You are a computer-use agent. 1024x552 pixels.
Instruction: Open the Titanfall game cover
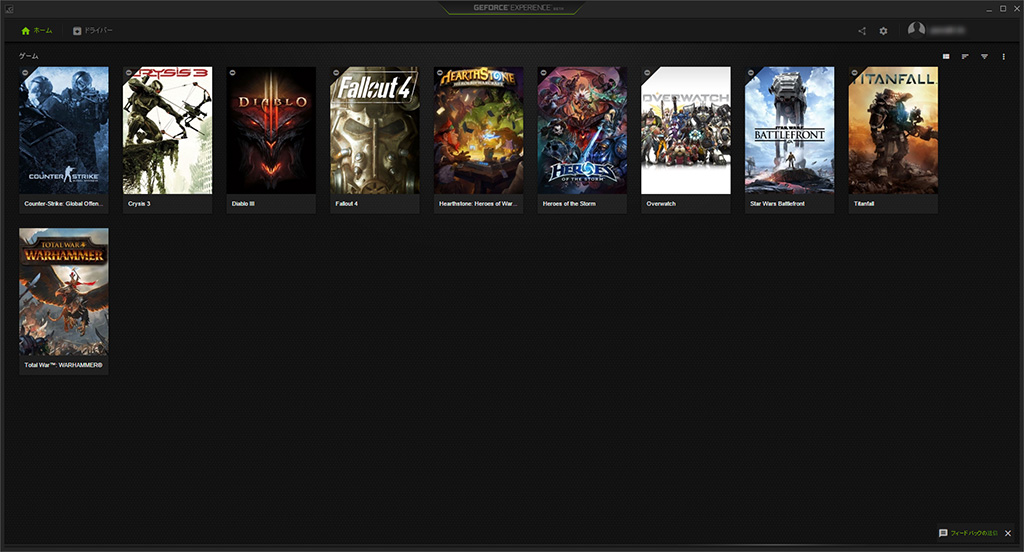pyautogui.click(x=893, y=130)
